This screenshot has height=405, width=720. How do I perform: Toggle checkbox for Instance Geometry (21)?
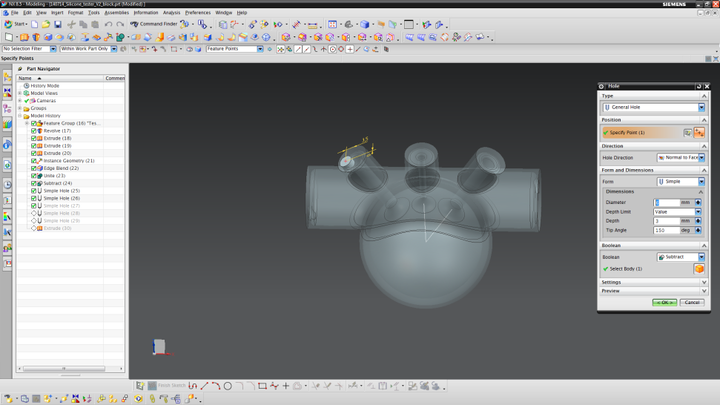point(34,161)
